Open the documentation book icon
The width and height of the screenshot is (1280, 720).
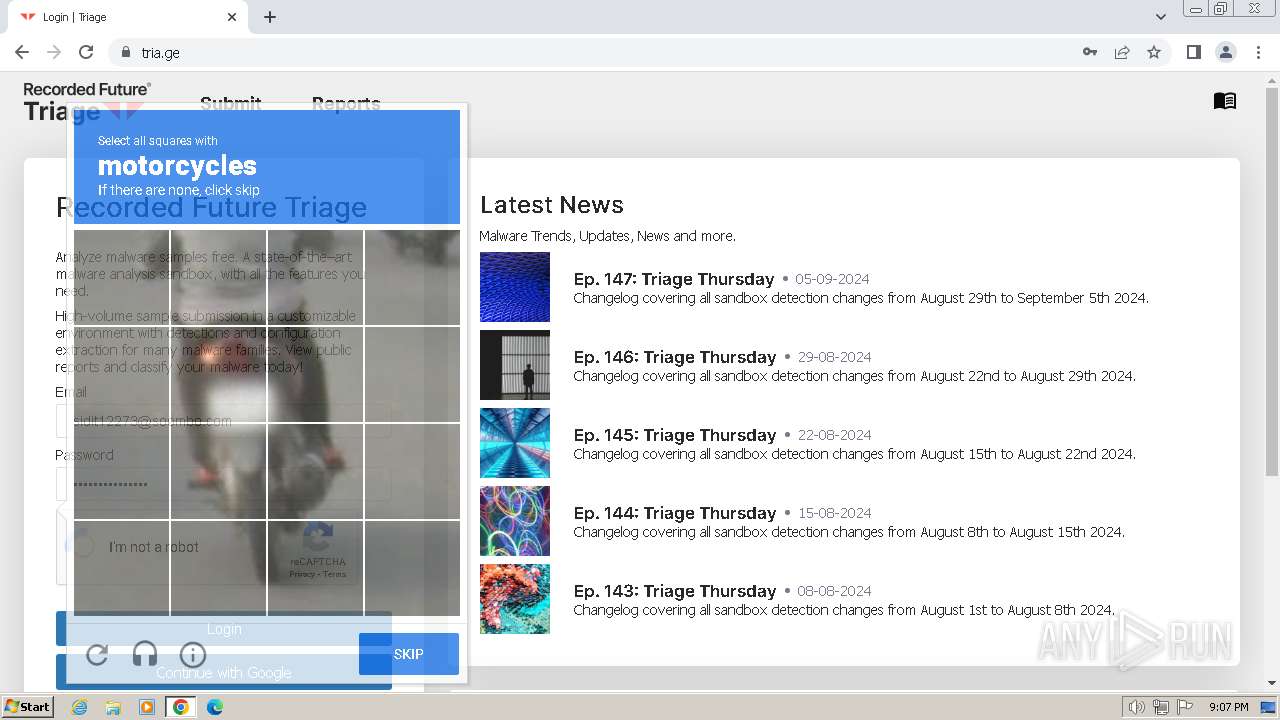click(x=1225, y=101)
